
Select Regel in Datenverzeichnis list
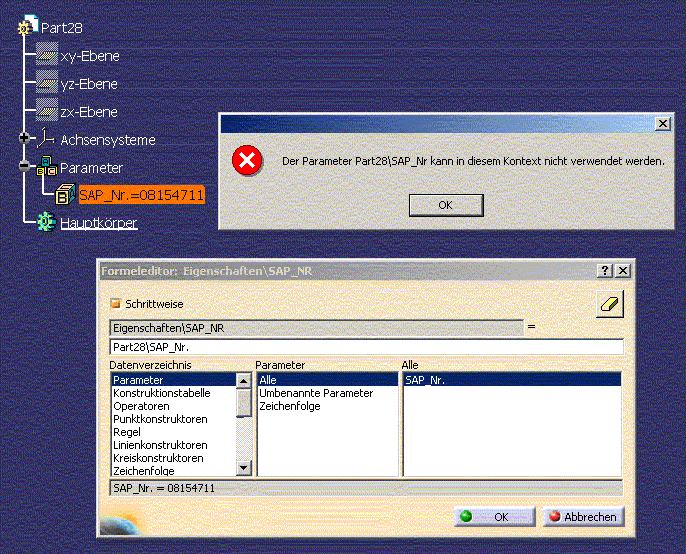pos(174,432)
